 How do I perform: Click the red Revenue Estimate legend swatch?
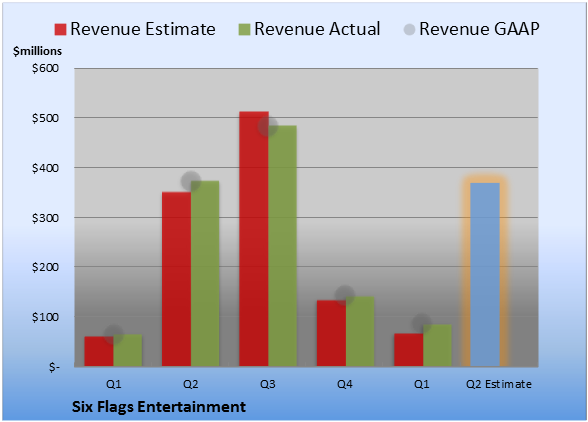point(60,29)
